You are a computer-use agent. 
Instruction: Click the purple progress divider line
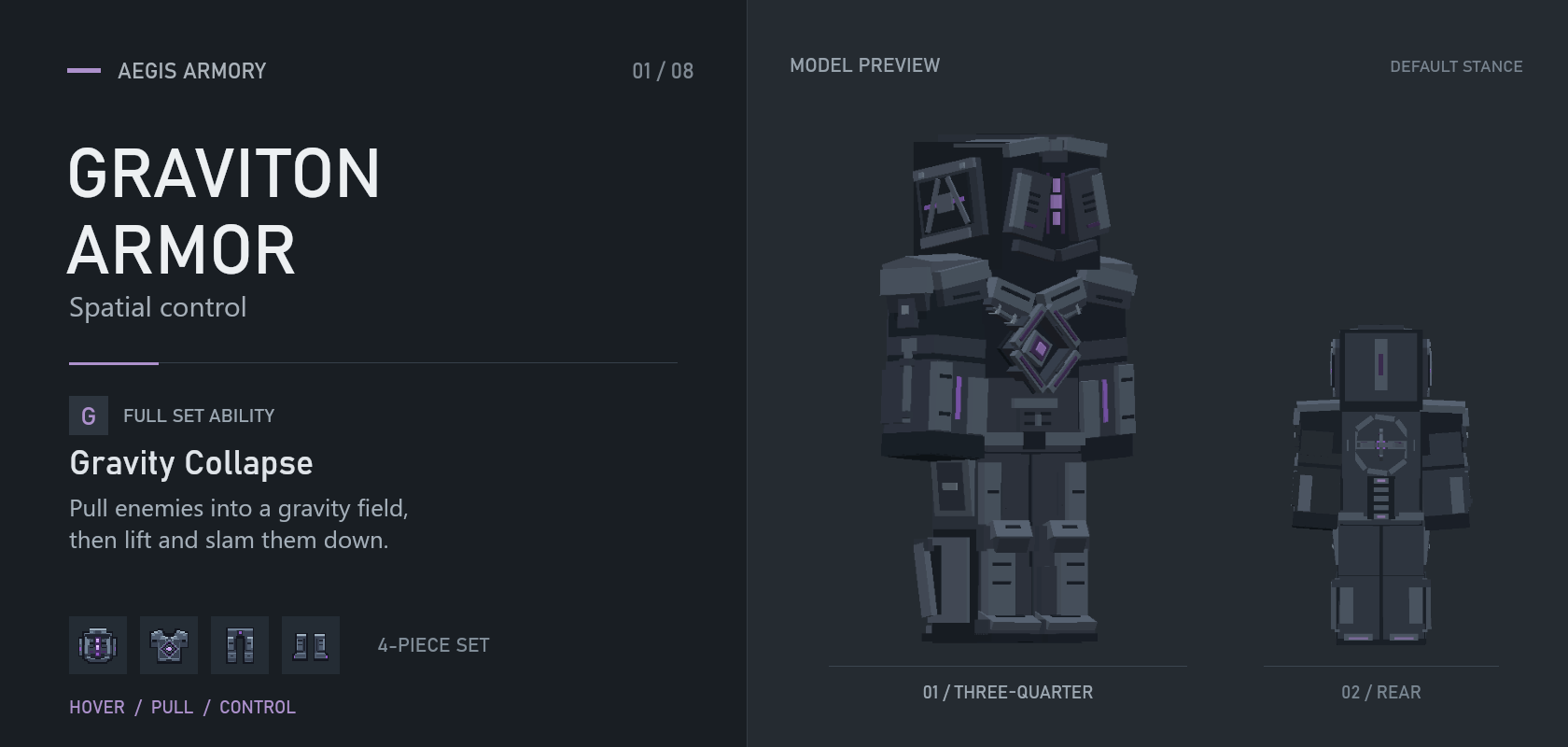pyautogui.click(x=114, y=362)
